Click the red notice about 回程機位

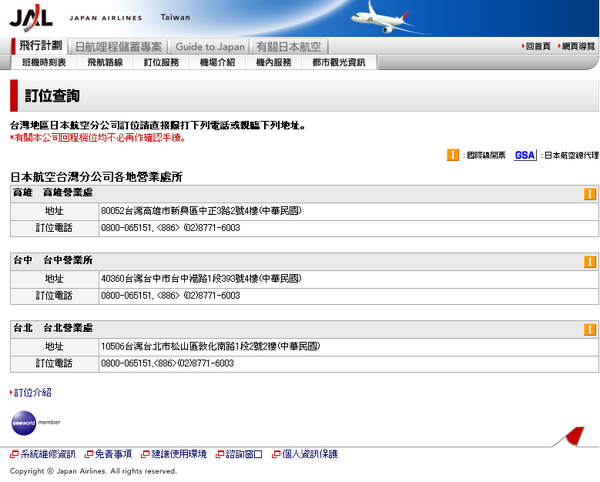click(98, 138)
